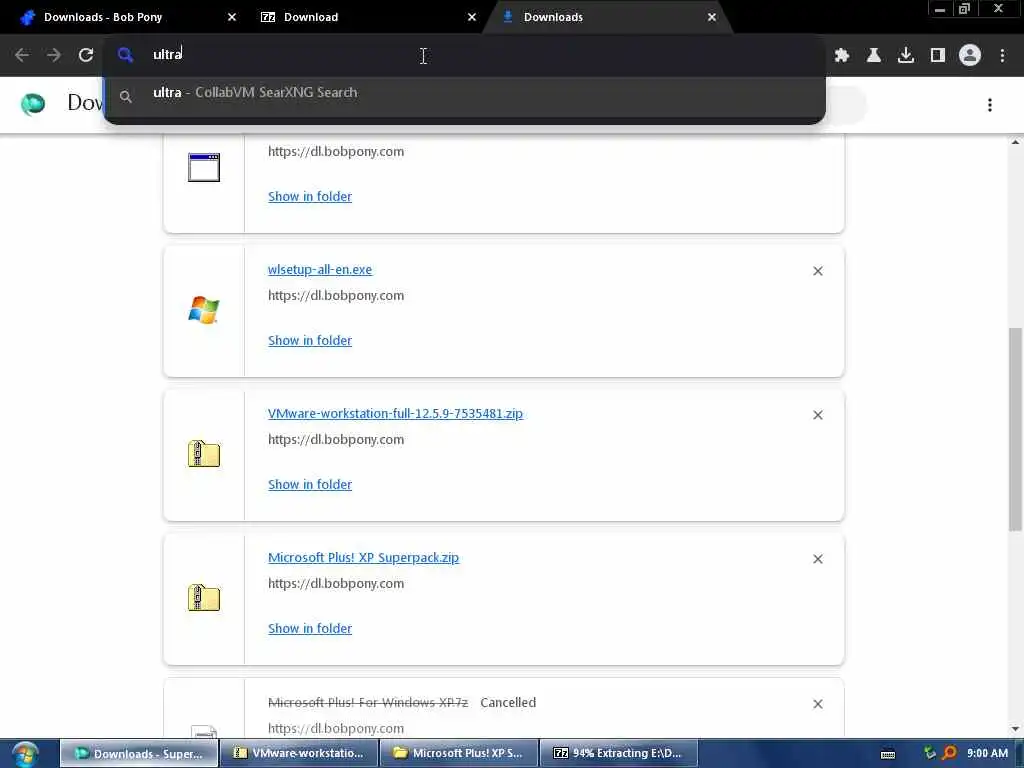Open the experiments flask icon
1024x768 pixels.
click(874, 56)
